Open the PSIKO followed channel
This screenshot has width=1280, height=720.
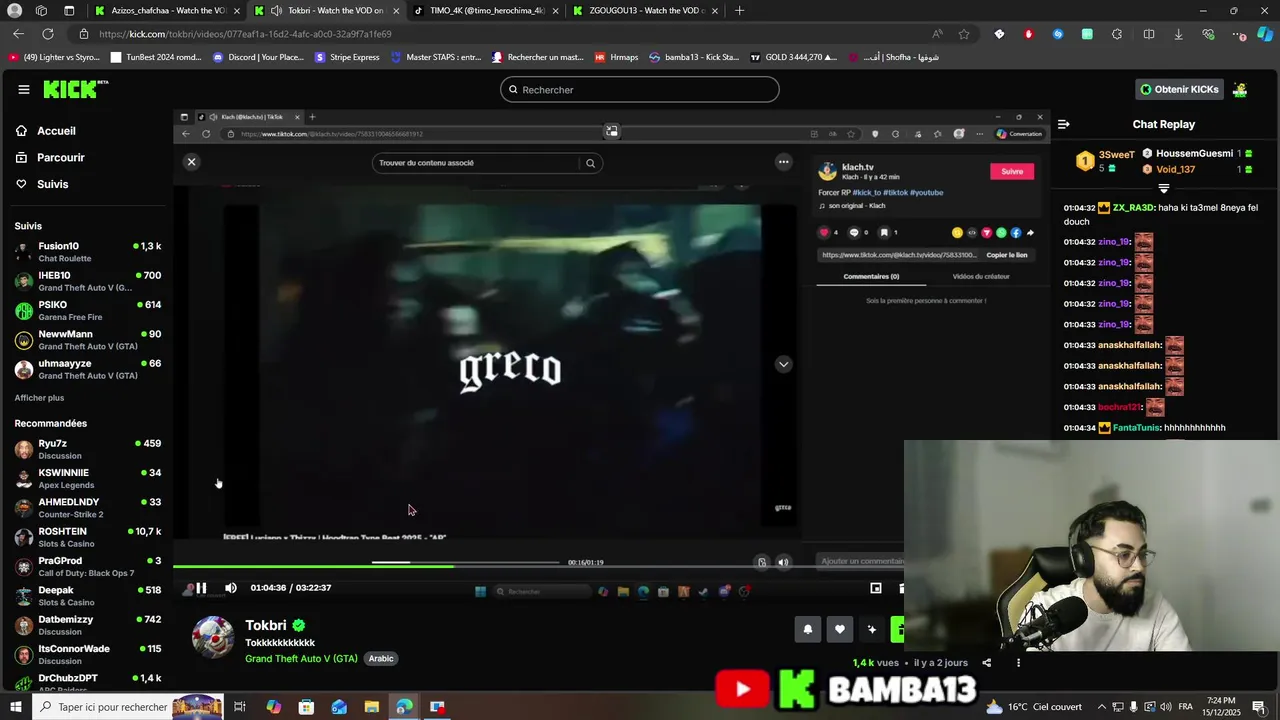click(88, 311)
